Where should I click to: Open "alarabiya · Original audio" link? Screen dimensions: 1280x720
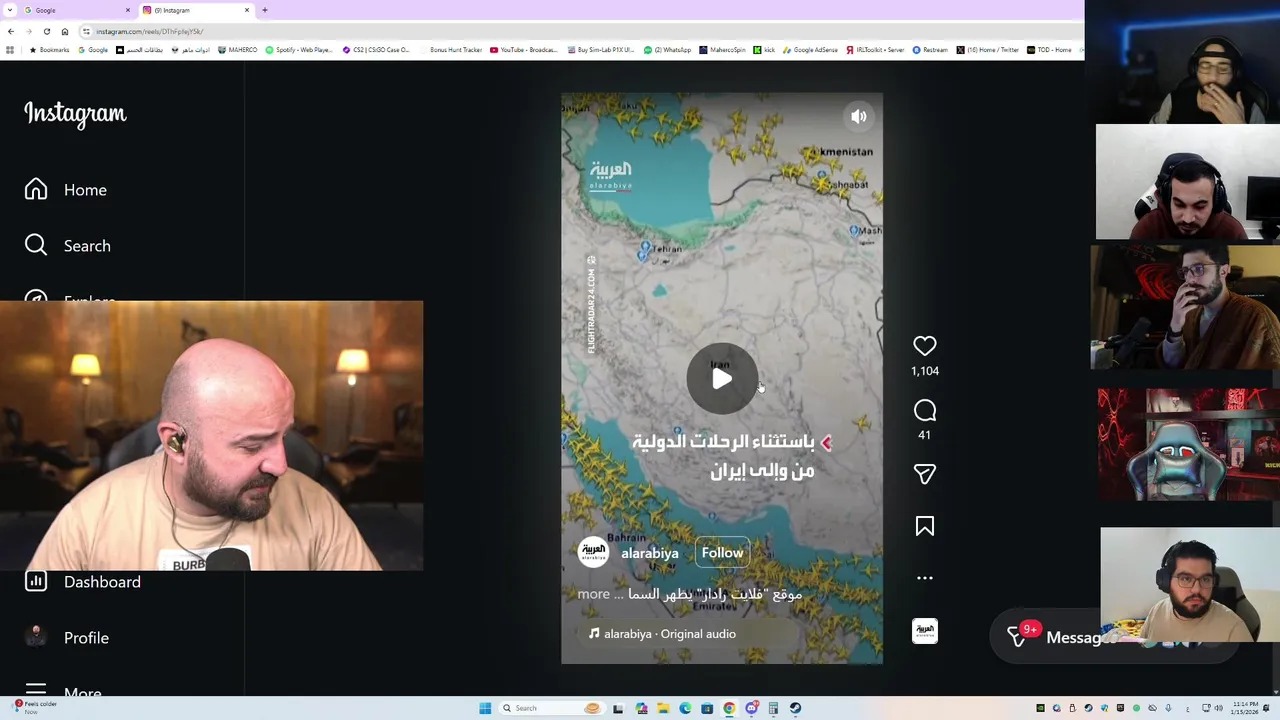coord(662,634)
